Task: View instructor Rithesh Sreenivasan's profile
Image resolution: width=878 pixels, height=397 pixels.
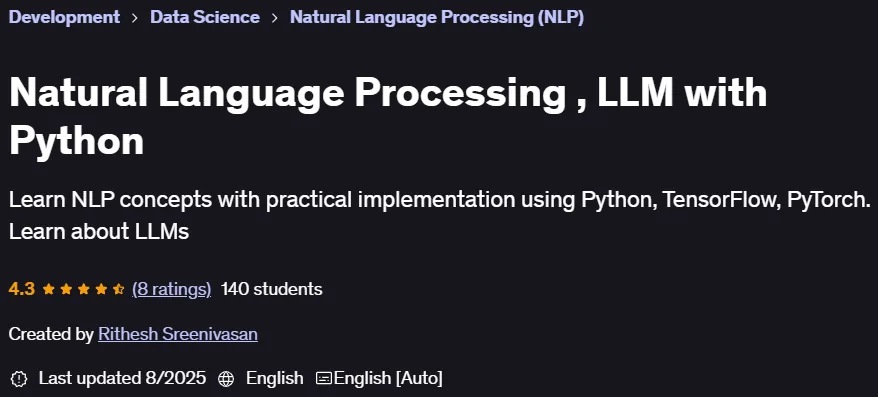Action: [178, 334]
